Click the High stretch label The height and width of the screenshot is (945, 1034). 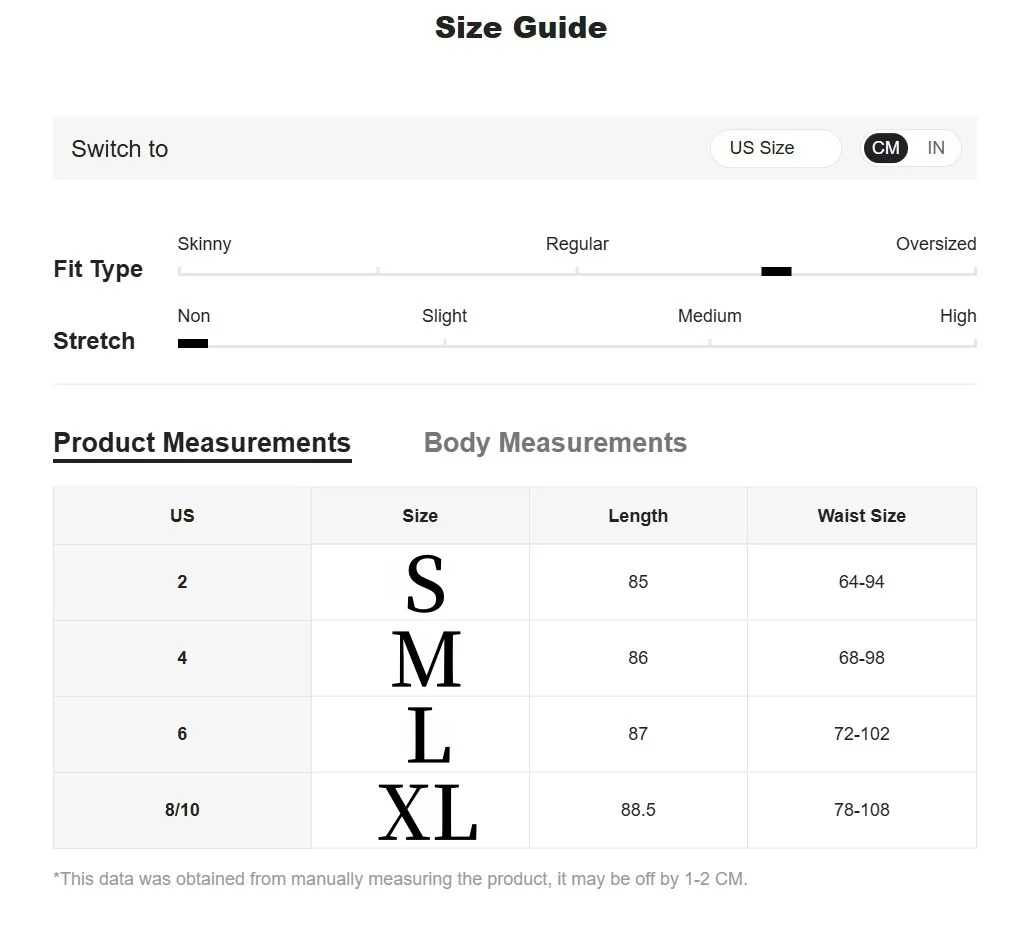click(957, 316)
